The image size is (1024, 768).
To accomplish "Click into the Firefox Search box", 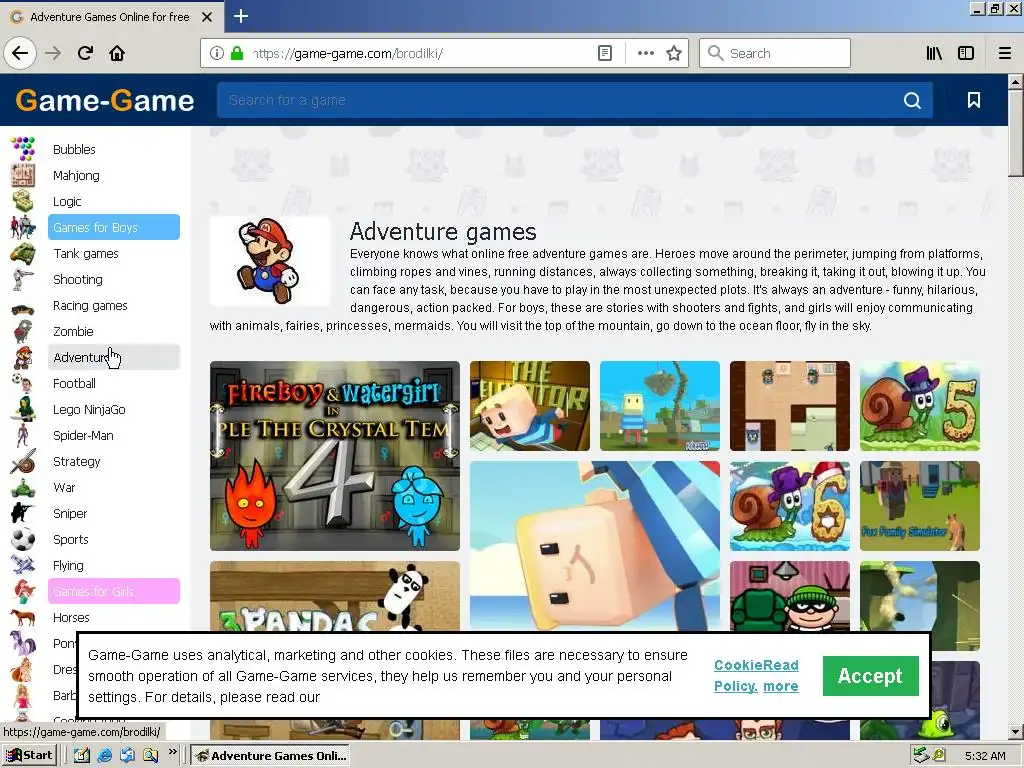I will [x=775, y=53].
